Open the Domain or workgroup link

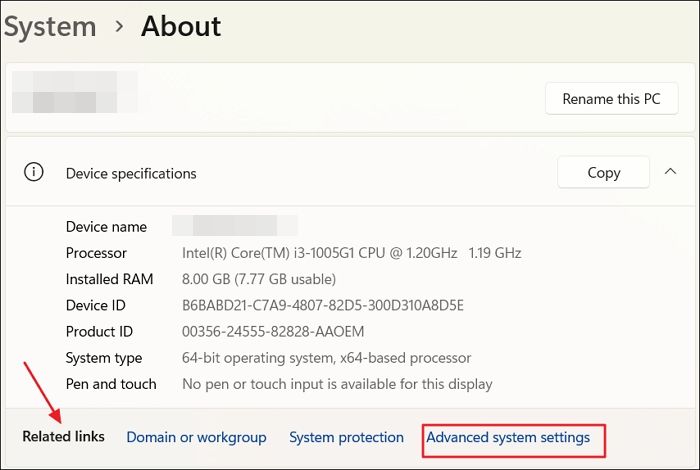tap(196, 437)
